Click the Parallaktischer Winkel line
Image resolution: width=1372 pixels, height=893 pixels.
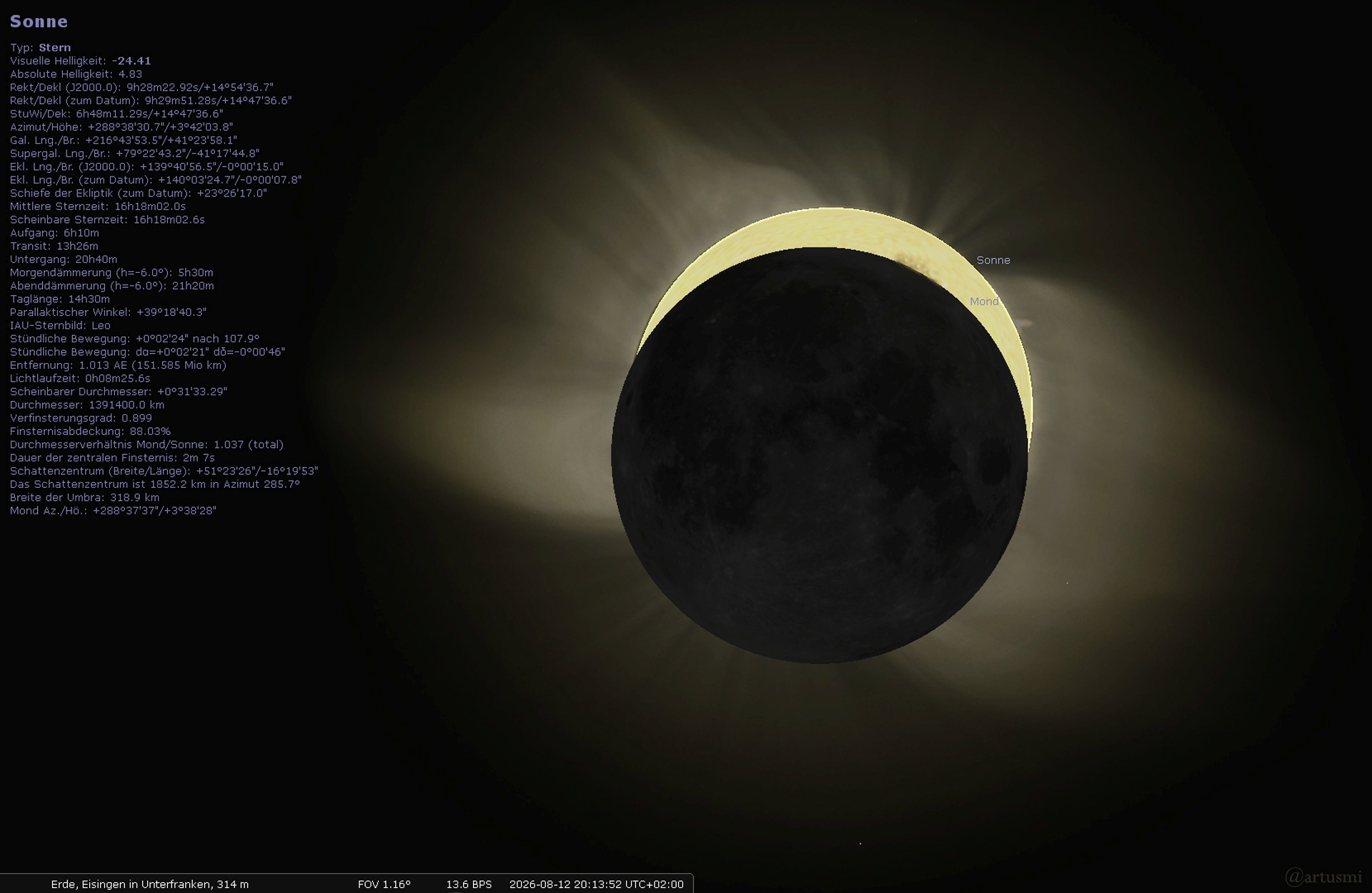point(108,312)
